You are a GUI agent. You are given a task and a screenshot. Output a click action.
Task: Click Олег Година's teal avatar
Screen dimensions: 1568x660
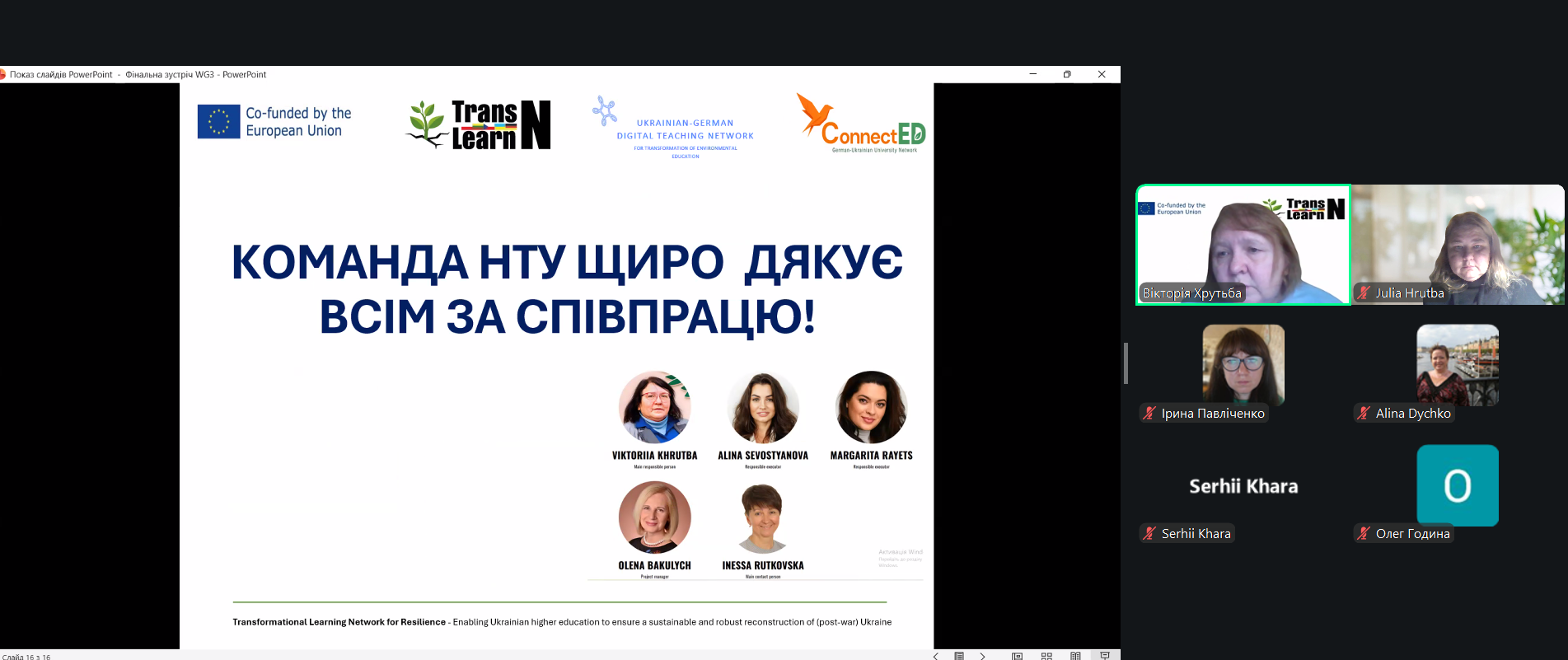pyautogui.click(x=1457, y=485)
